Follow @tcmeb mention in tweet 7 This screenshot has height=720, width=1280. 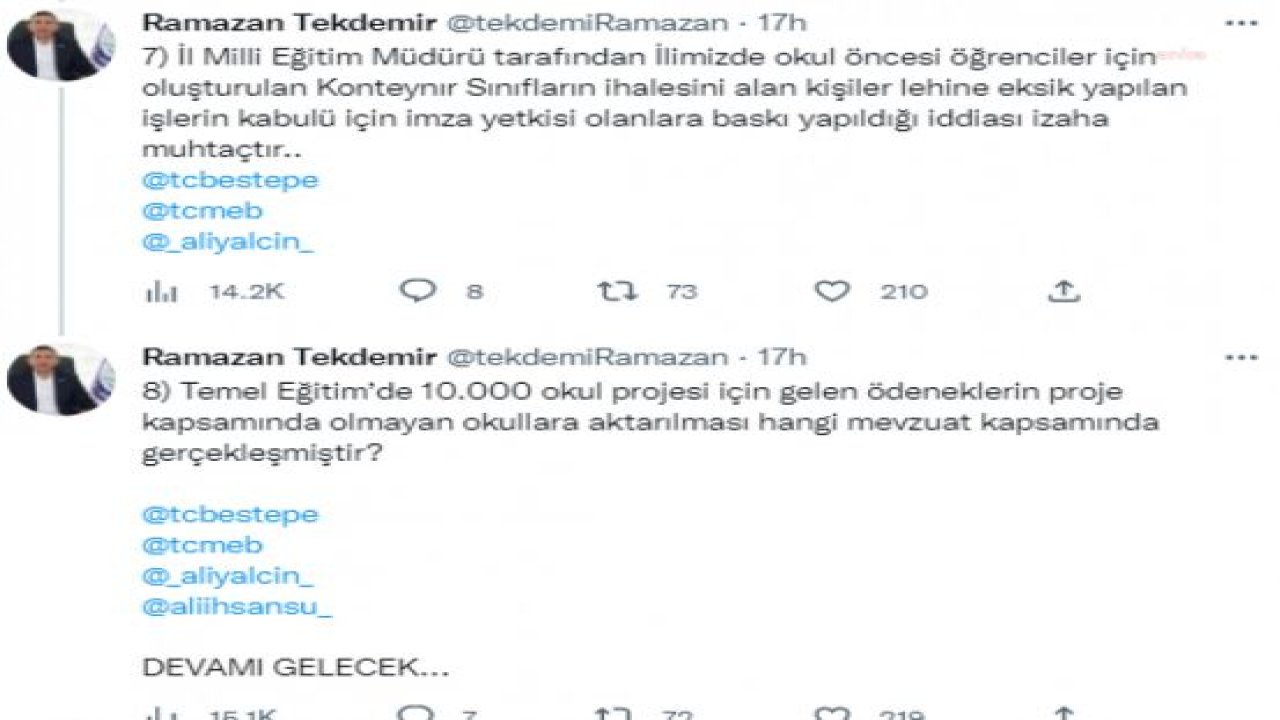point(203,211)
